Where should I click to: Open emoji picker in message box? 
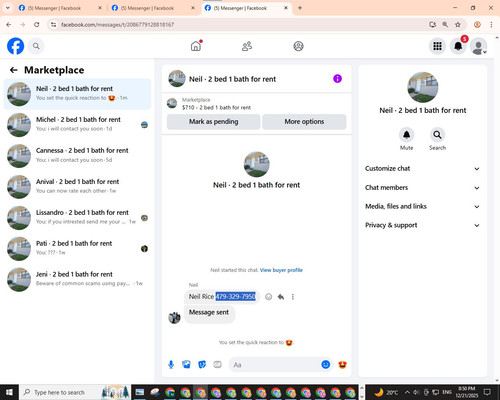(326, 364)
